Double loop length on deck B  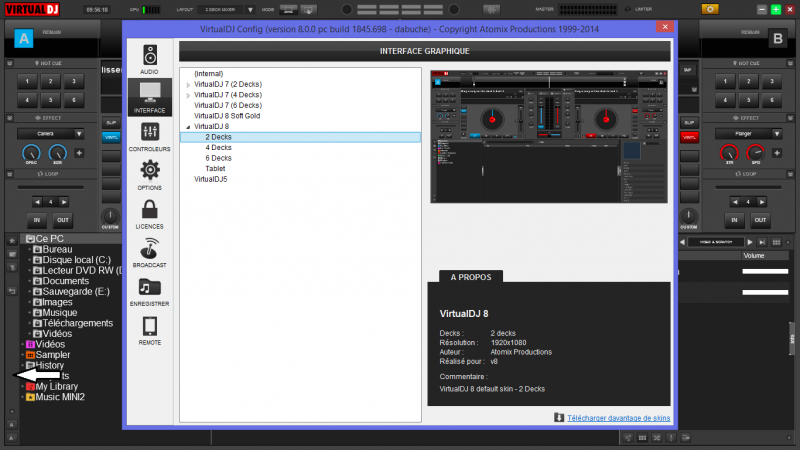pyautogui.click(x=761, y=202)
